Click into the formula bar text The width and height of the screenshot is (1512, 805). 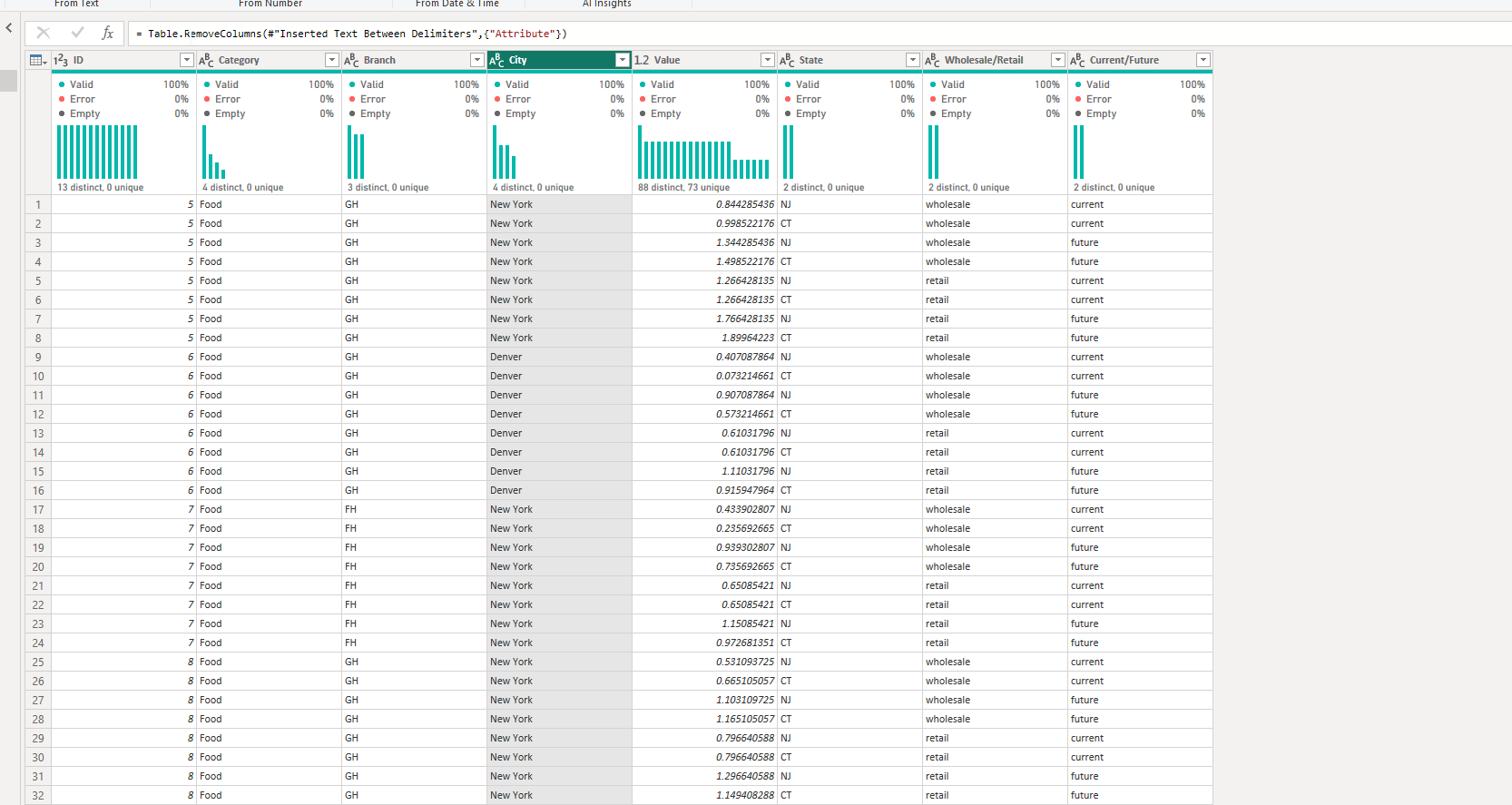point(352,34)
